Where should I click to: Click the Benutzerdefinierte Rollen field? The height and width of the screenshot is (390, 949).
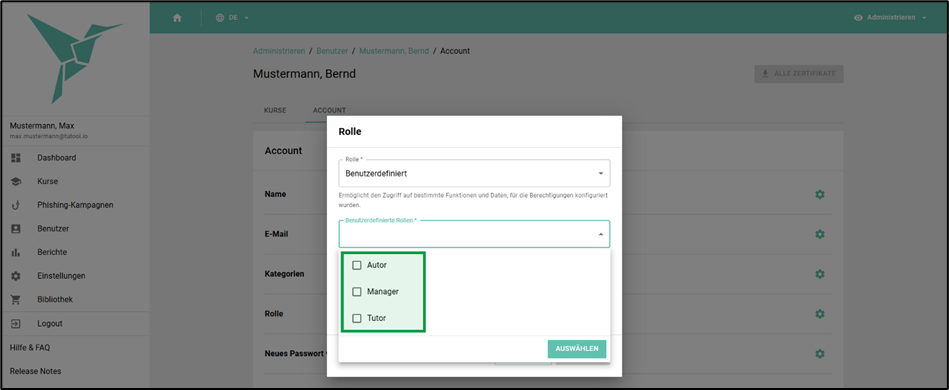[x=474, y=234]
